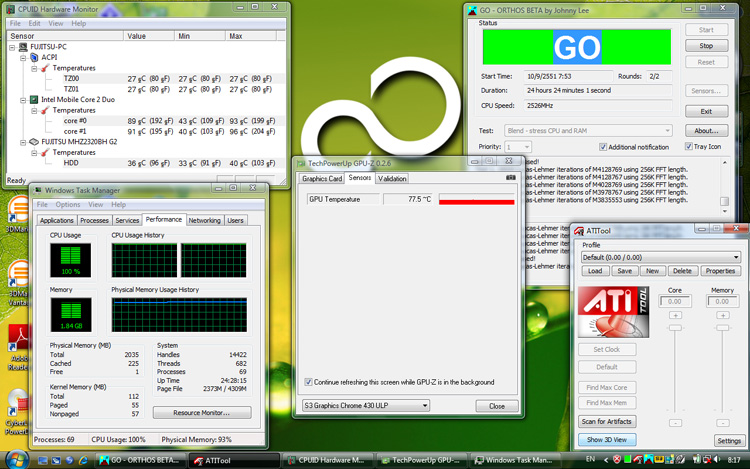Open Resource Monitor from Task Manager
Image resolution: width=750 pixels, height=469 pixels.
click(202, 413)
